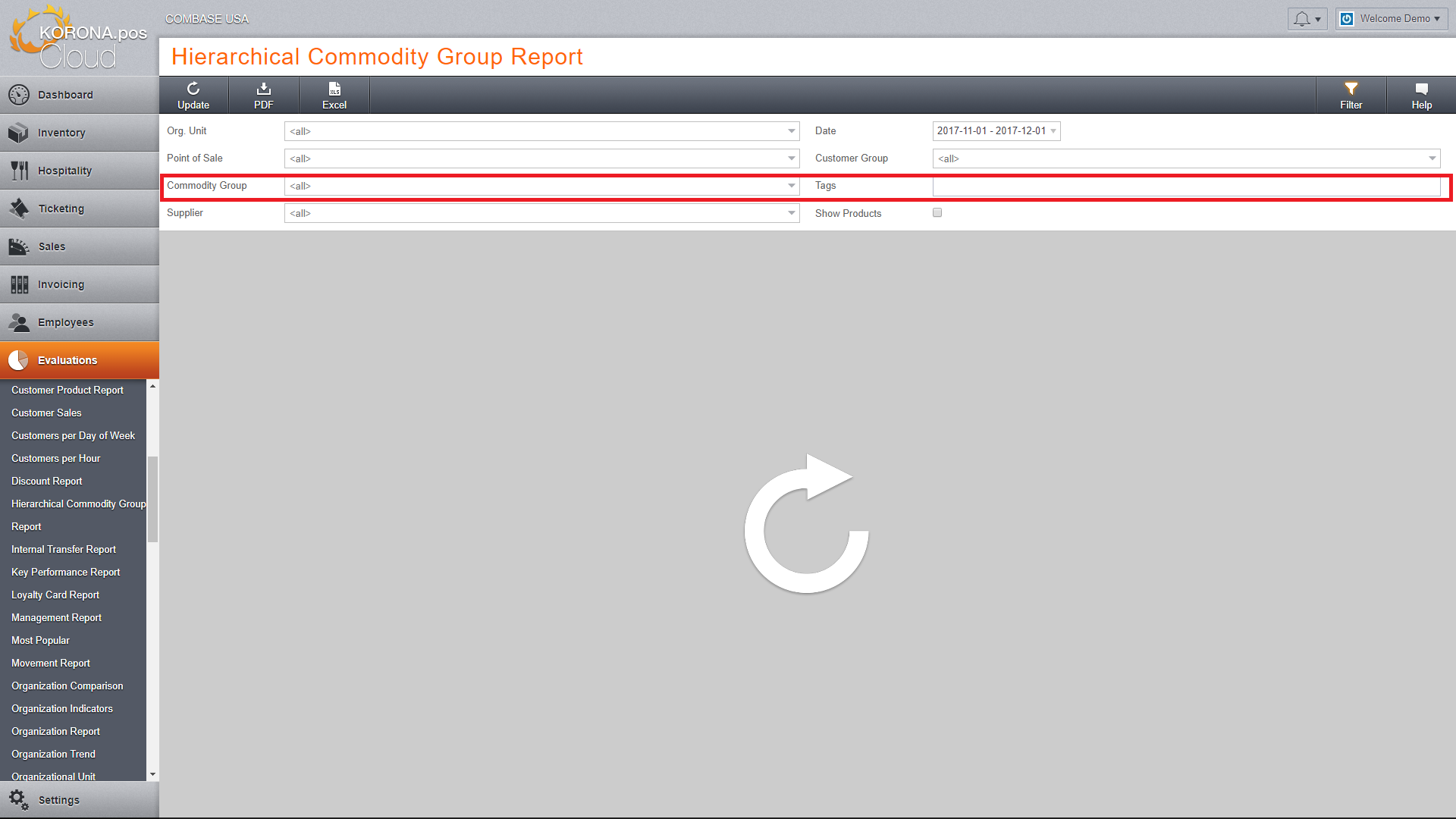
Task: Open Hierarchical Commodity Group Report link
Action: pyautogui.click(x=78, y=515)
